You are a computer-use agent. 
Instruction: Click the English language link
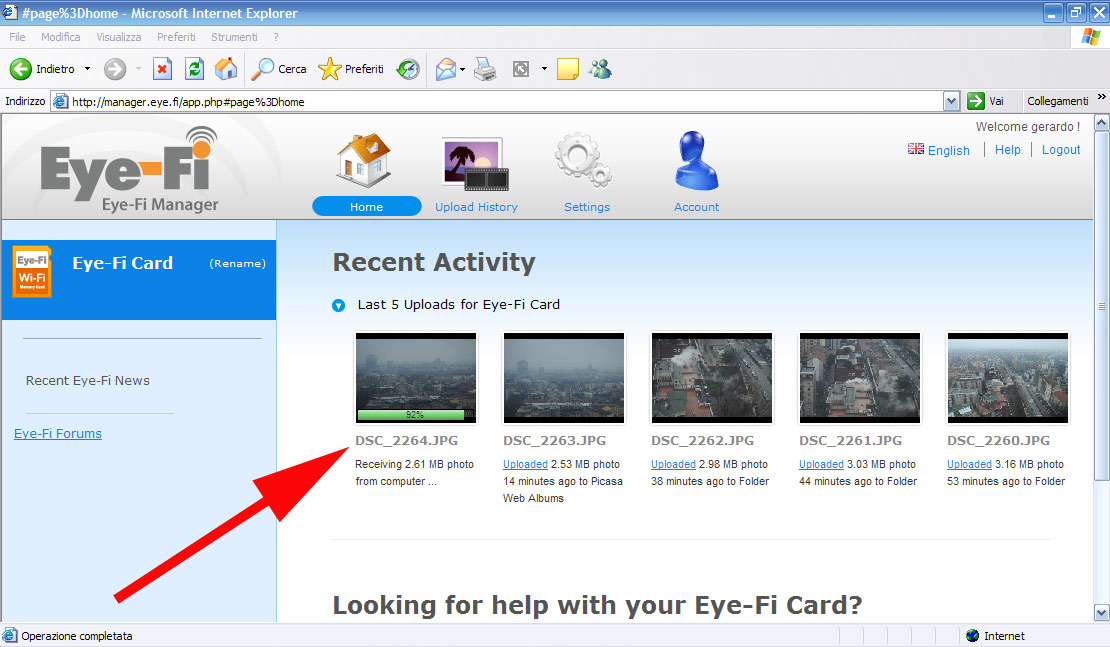[949, 150]
